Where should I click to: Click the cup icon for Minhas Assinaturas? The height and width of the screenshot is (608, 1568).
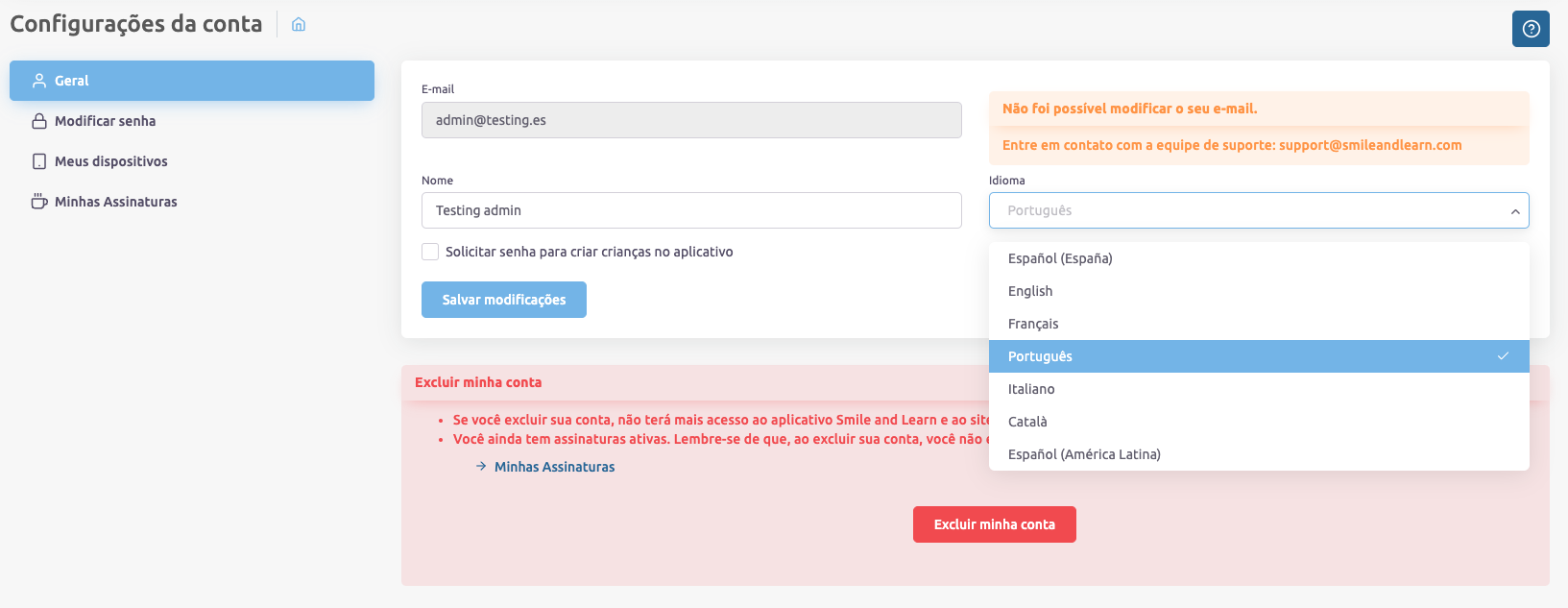(39, 202)
